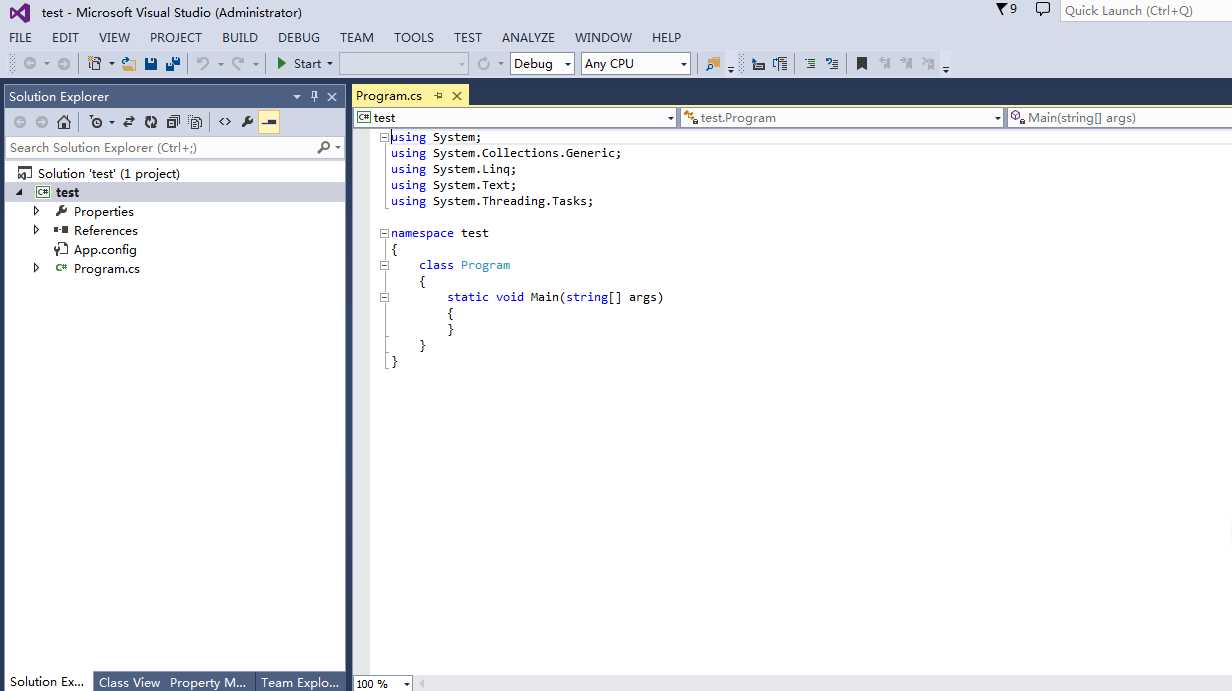Collapse the test project node
This screenshot has width=1232, height=691.
click(x=19, y=192)
